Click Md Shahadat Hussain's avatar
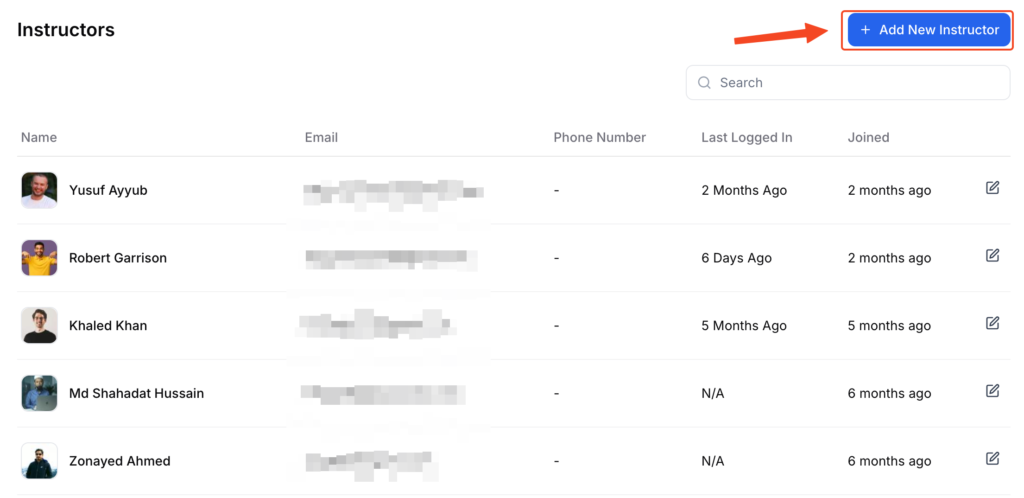 pos(39,393)
